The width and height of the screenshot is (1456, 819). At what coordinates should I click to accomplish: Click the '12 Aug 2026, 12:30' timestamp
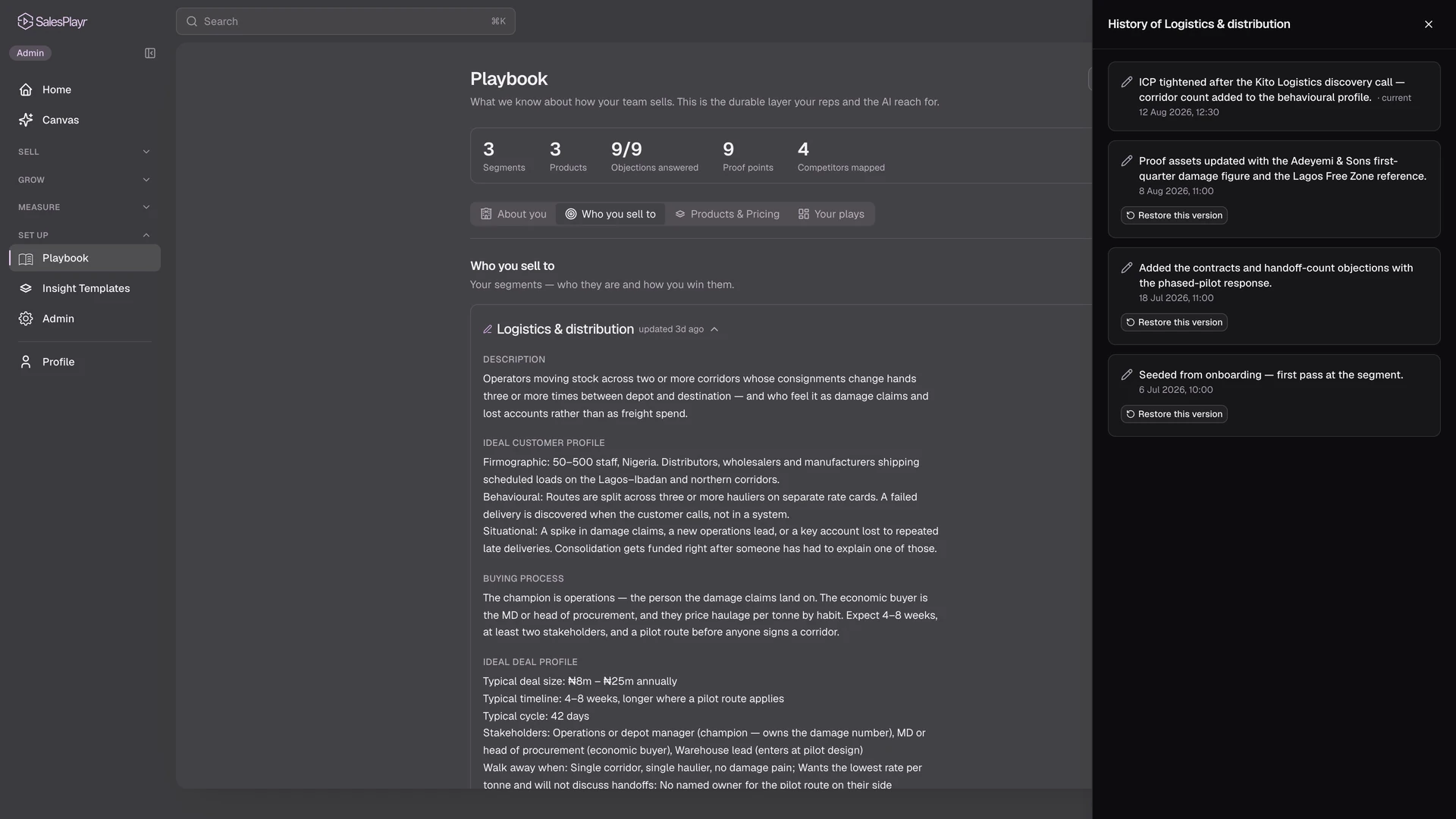[1178, 112]
